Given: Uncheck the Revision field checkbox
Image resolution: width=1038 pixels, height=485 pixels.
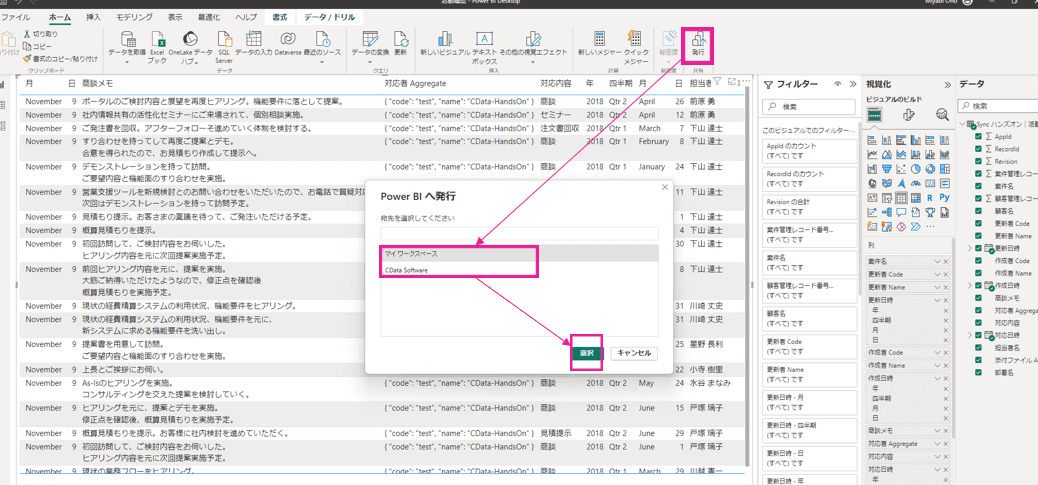Looking at the screenshot, I should click(x=978, y=161).
